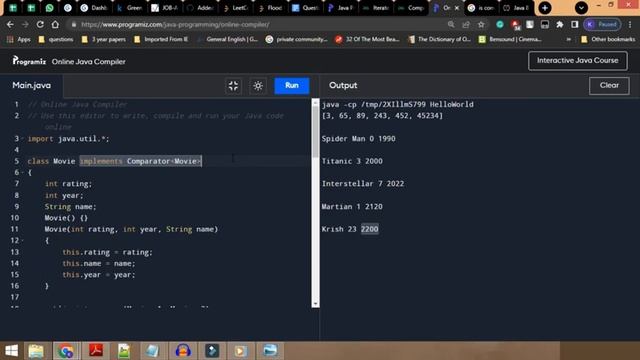Toggle the Chrome side panel
Viewport: 640px width, 360px height.
575,24
